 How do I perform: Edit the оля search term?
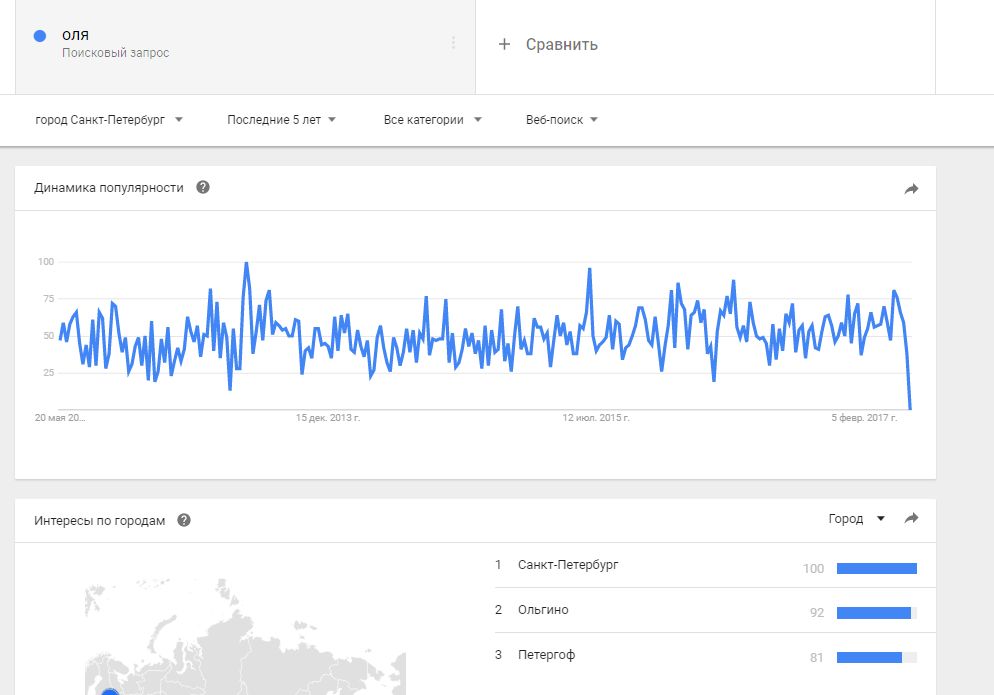click(x=76, y=36)
